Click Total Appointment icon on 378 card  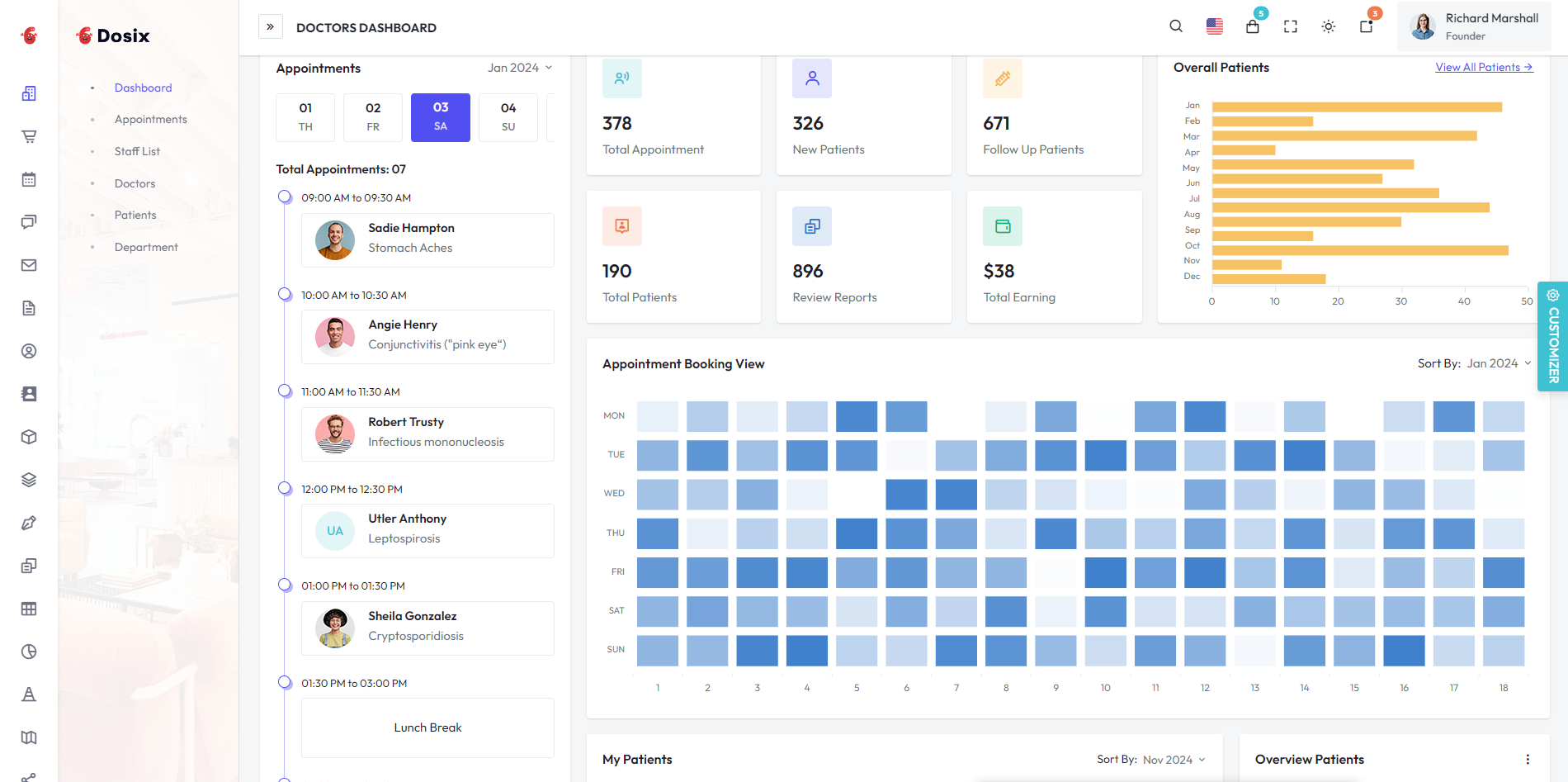pyautogui.click(x=622, y=78)
